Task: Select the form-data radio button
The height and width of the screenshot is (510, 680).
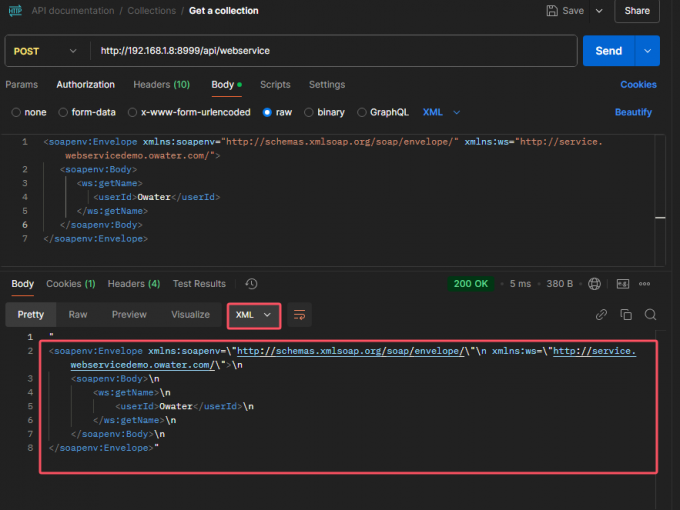Action: [x=63, y=112]
